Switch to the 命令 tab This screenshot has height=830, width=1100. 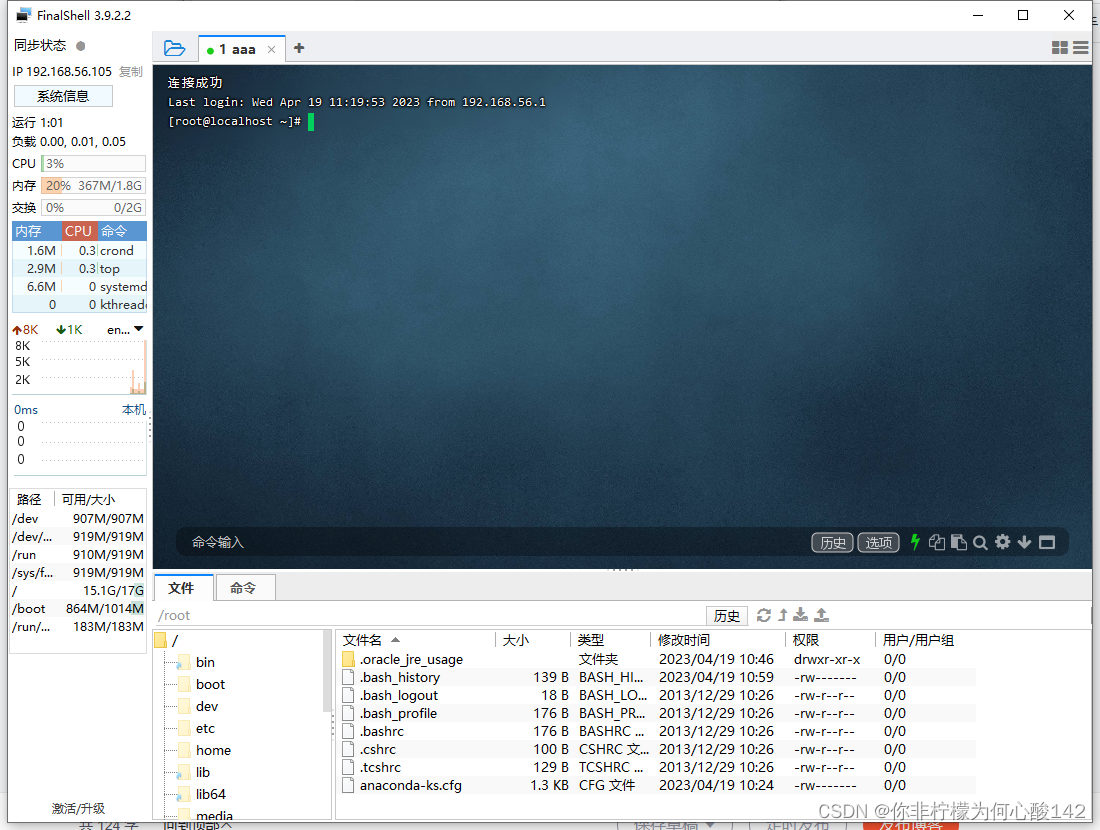[x=245, y=587]
